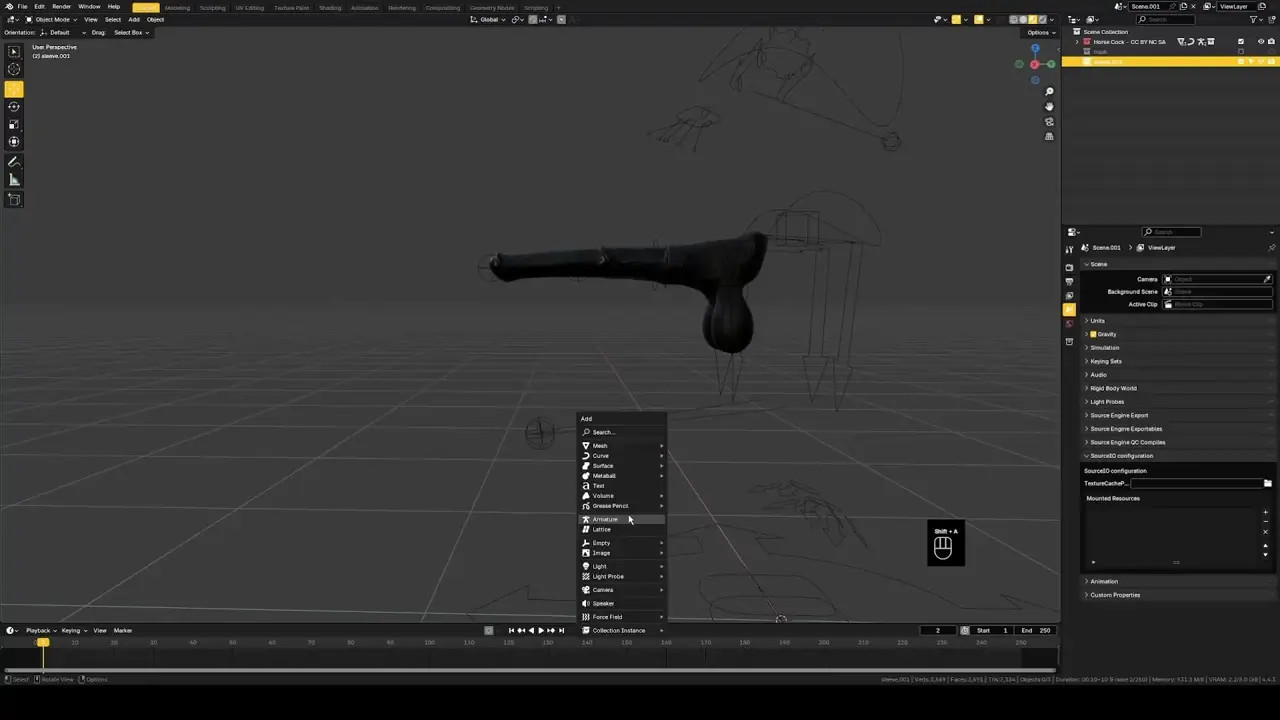Click the End frame 250 field

(x=1035, y=630)
